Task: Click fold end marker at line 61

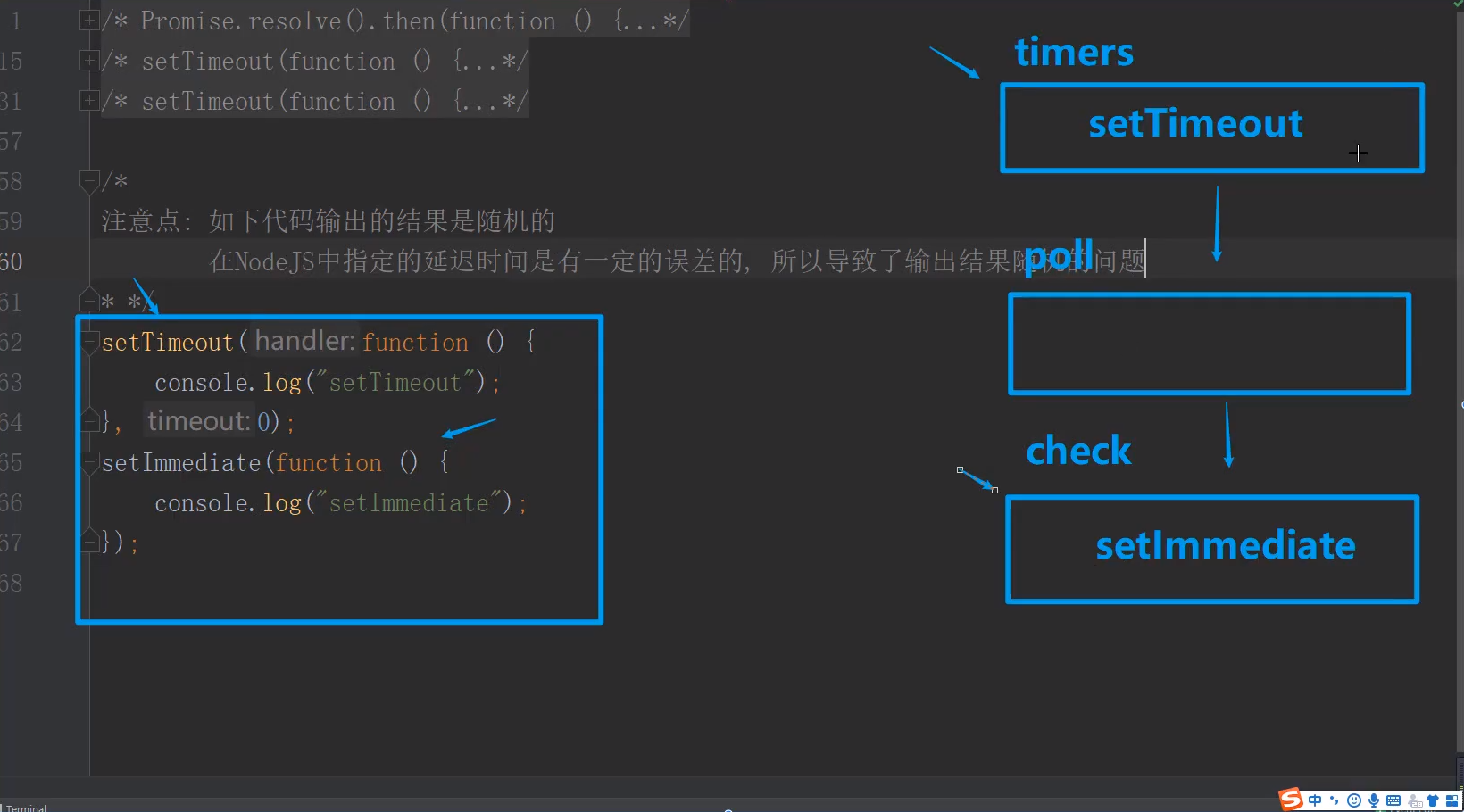Action: [x=89, y=299]
